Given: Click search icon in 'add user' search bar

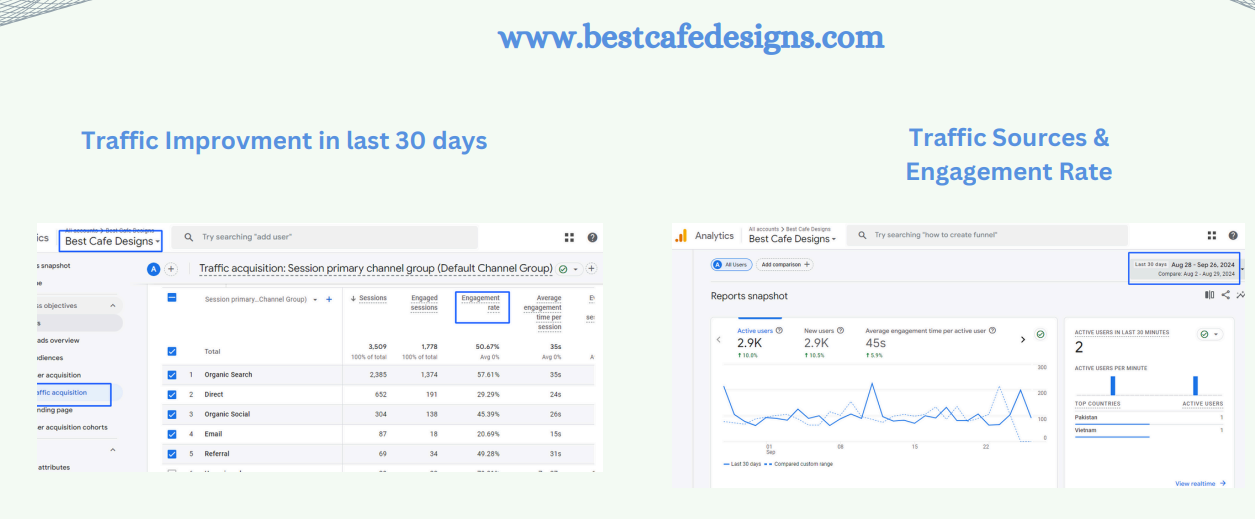Looking at the screenshot, I should click(x=188, y=238).
